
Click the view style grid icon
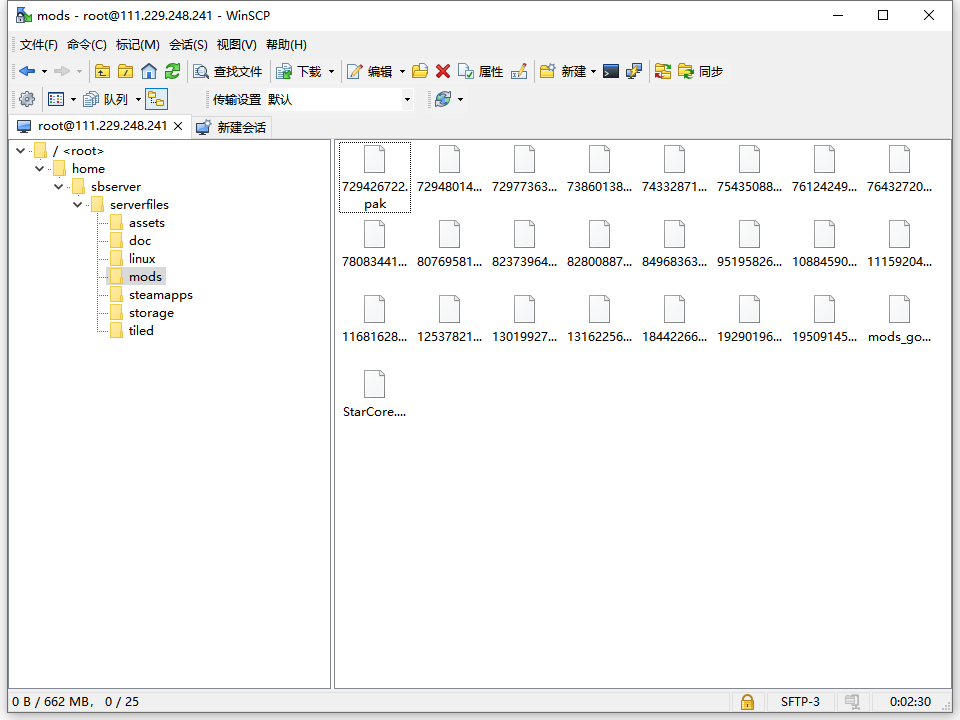click(x=56, y=99)
